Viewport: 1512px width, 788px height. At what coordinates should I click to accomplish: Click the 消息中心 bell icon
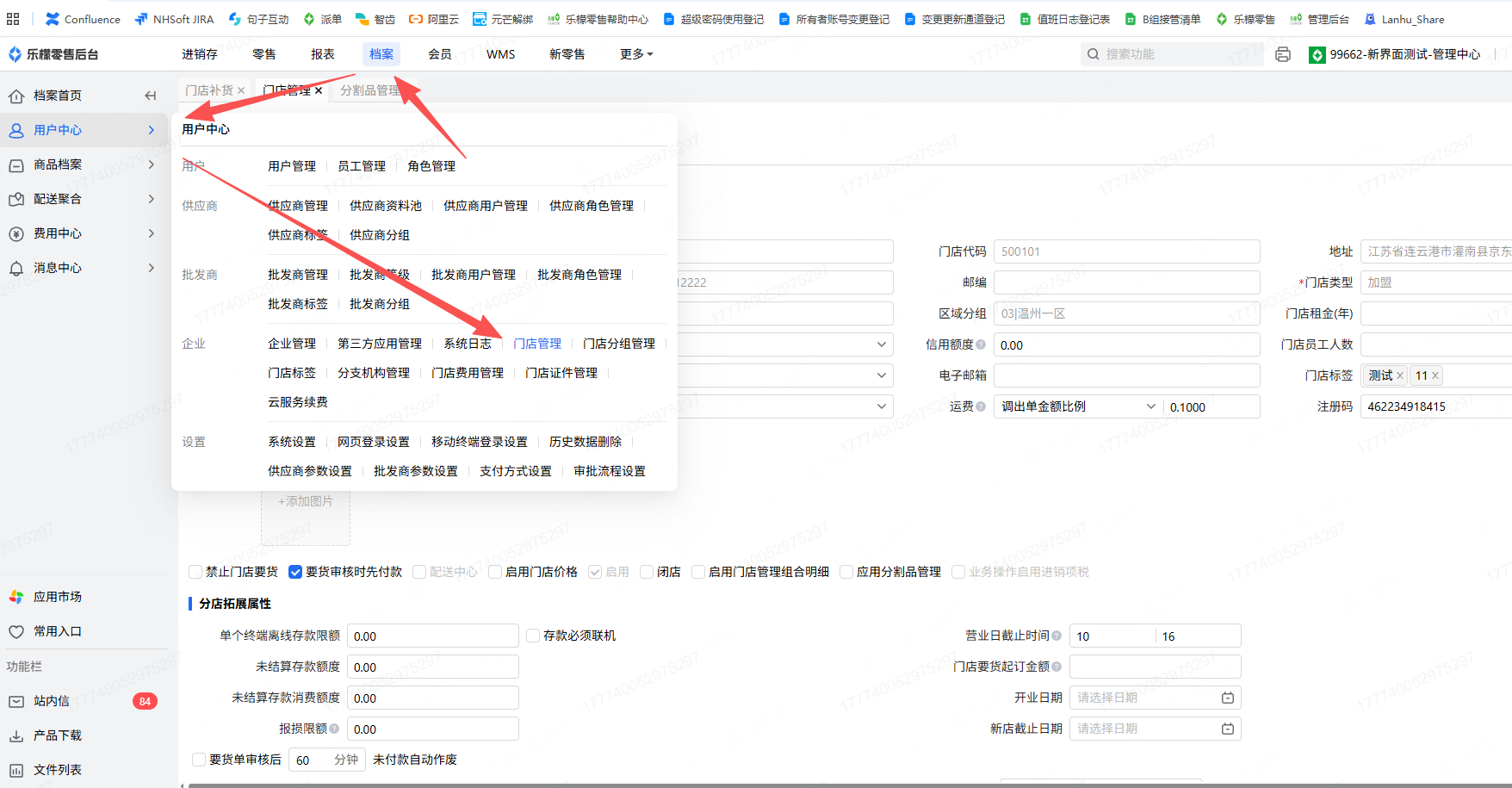coord(16,268)
